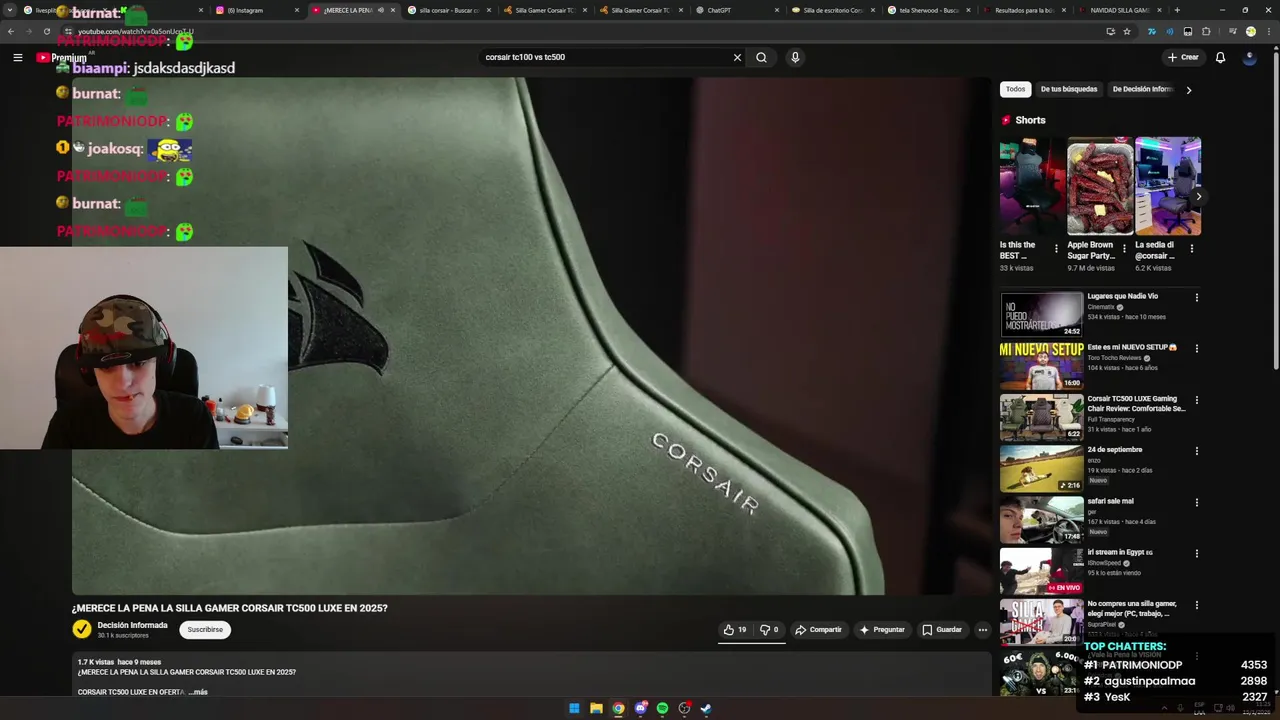Open the Crear dropdown
The image size is (1280, 720).
coord(1183,57)
